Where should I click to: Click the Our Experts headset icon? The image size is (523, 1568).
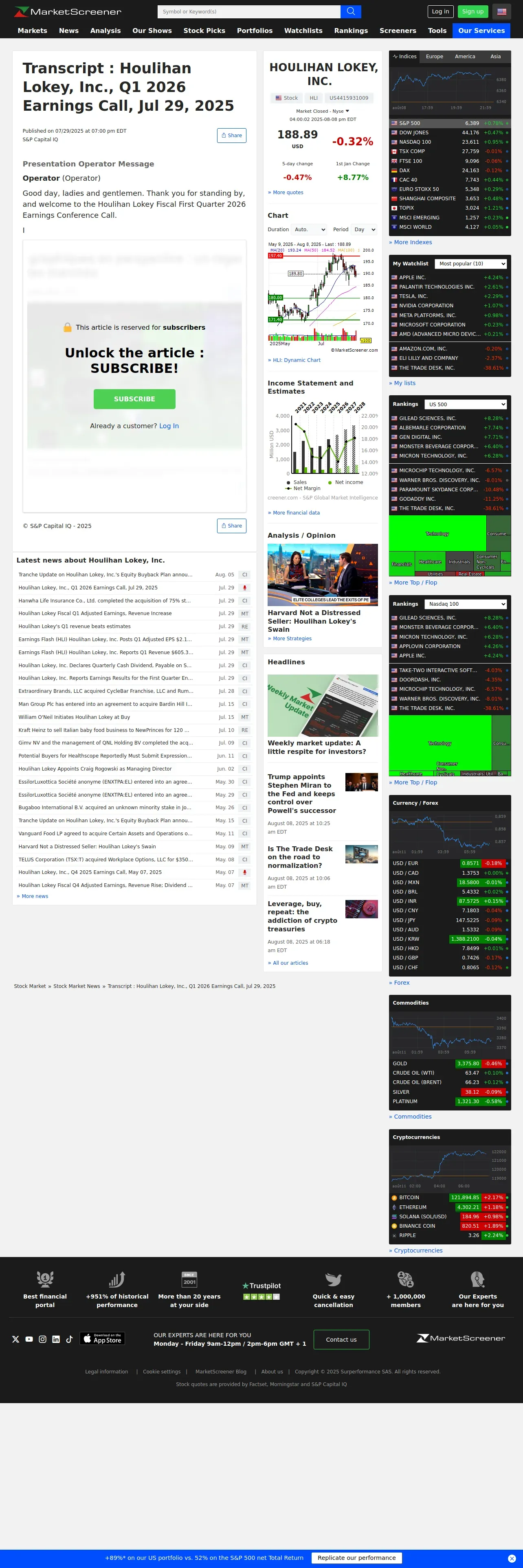(x=478, y=1279)
